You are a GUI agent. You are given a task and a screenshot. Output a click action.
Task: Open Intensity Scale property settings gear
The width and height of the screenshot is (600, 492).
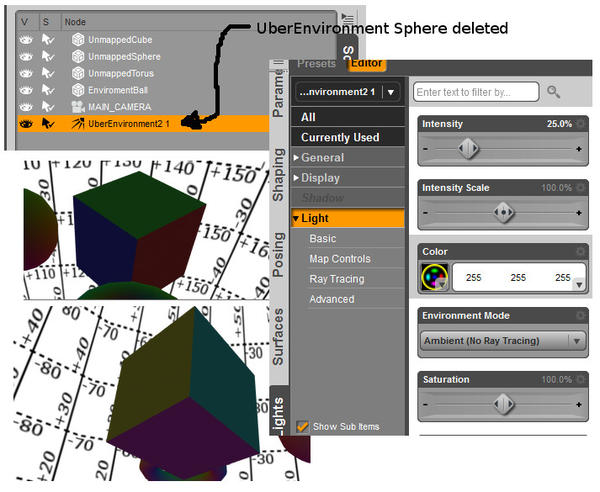pyautogui.click(x=581, y=187)
